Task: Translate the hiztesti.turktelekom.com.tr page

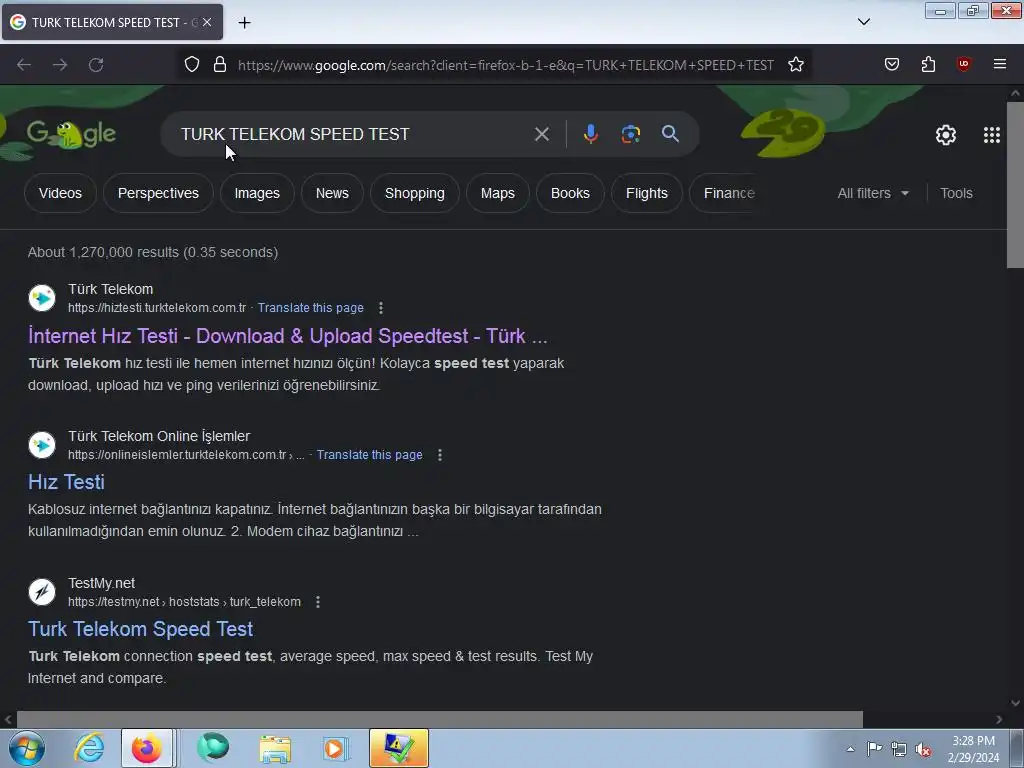Action: point(311,308)
